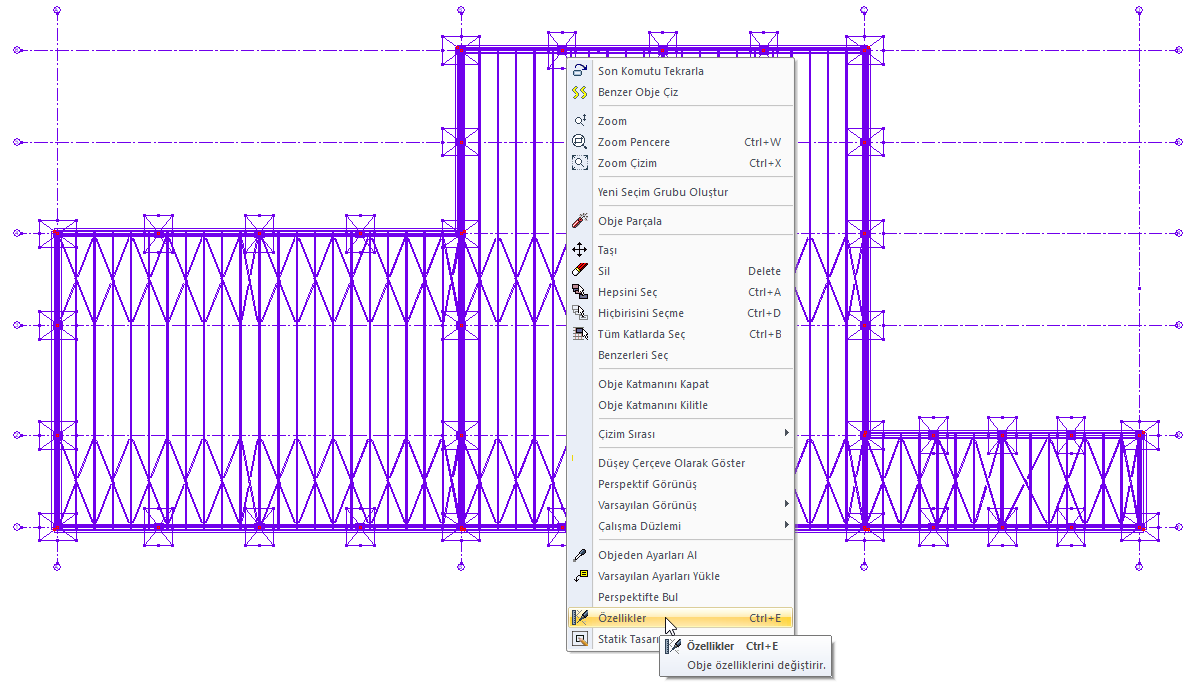The width and height of the screenshot is (1197, 683).
Task: Select the Tüm Katlarda Seç icon
Action: tap(580, 334)
